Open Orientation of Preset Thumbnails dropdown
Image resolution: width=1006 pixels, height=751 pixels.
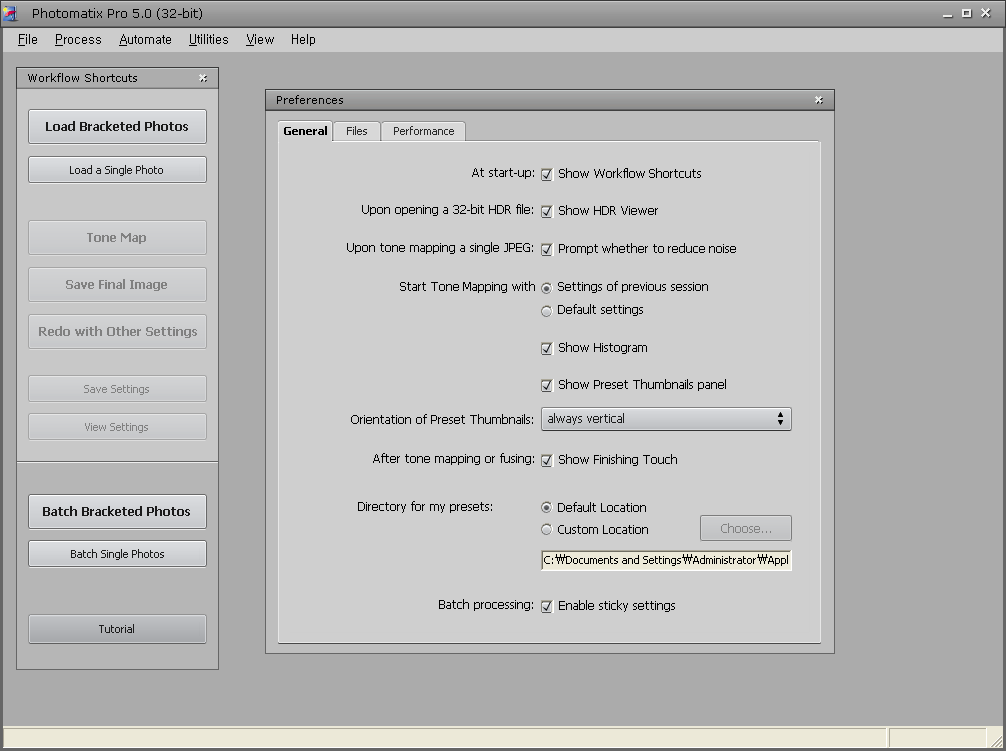(x=666, y=419)
